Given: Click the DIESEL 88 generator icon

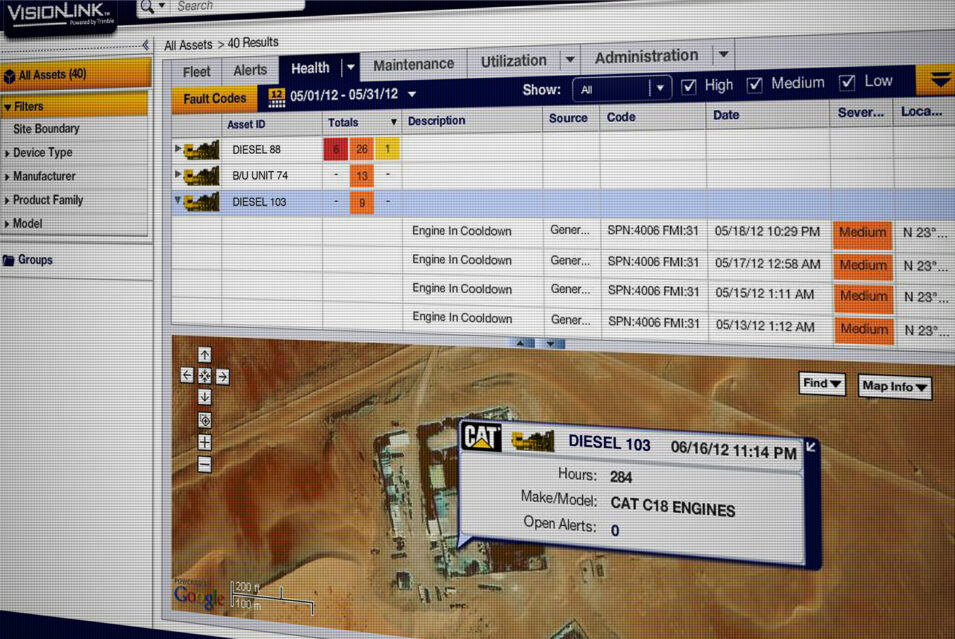Looking at the screenshot, I should click(202, 150).
